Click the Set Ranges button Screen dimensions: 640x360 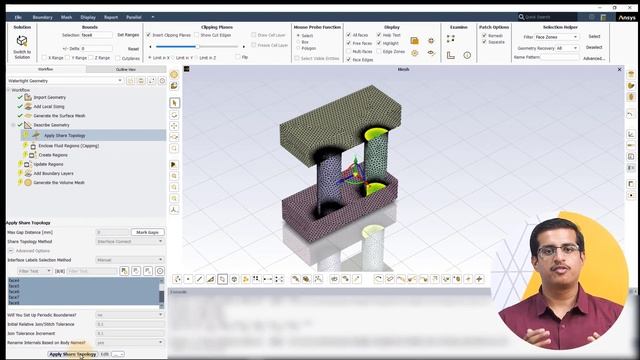128,35
